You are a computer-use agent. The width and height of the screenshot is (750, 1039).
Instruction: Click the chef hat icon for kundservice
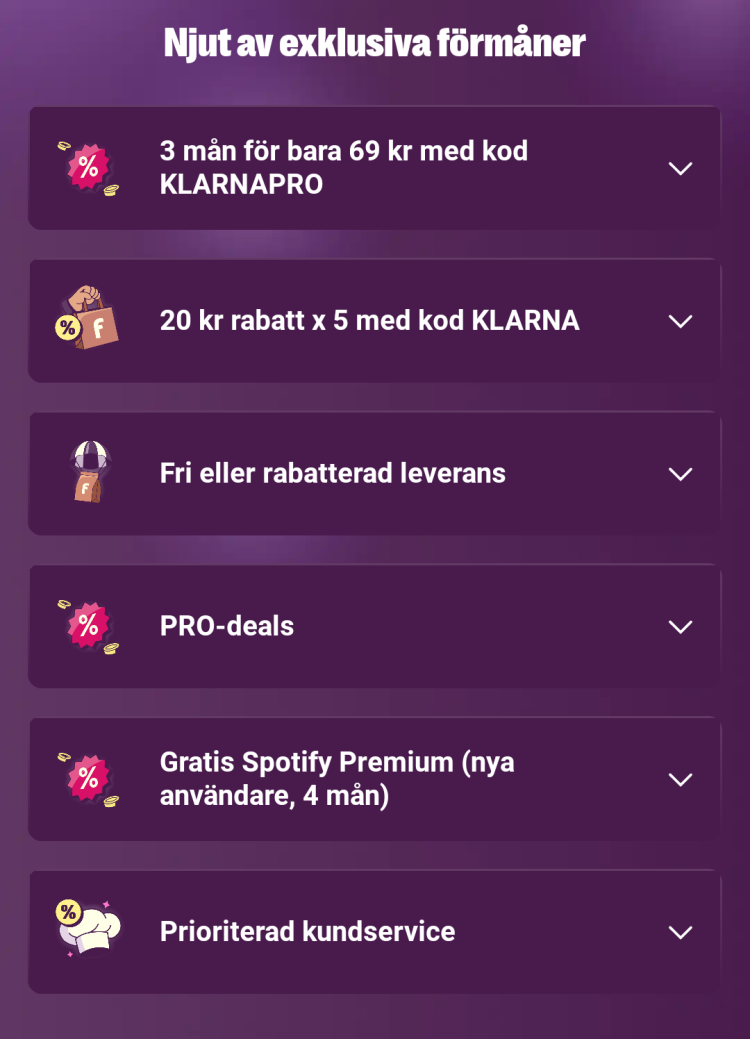coord(88,928)
